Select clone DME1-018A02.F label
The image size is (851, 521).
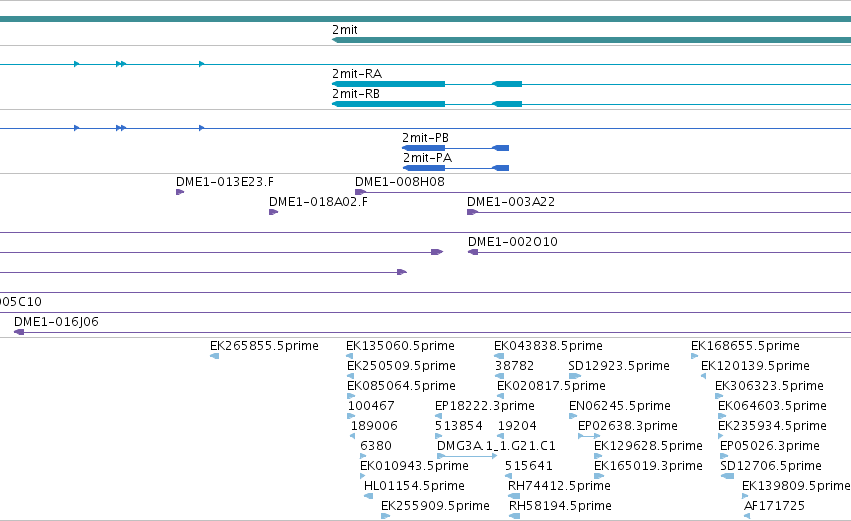[318, 202]
